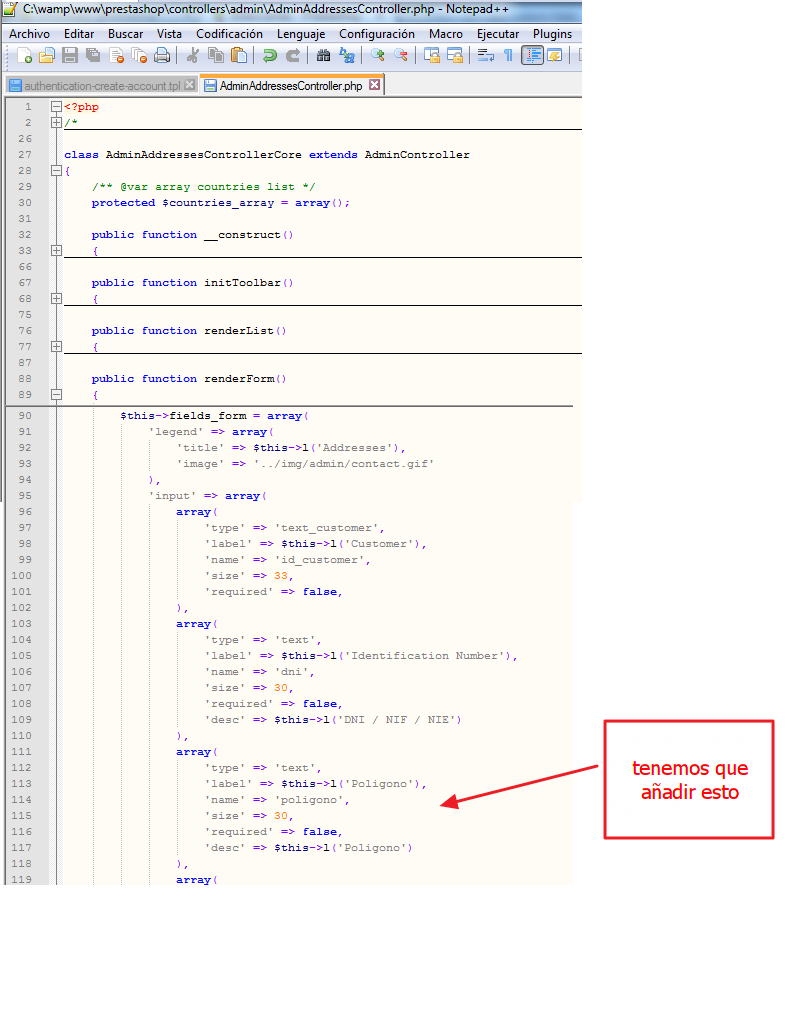Expand the folded comment on line 2

click(x=57, y=122)
